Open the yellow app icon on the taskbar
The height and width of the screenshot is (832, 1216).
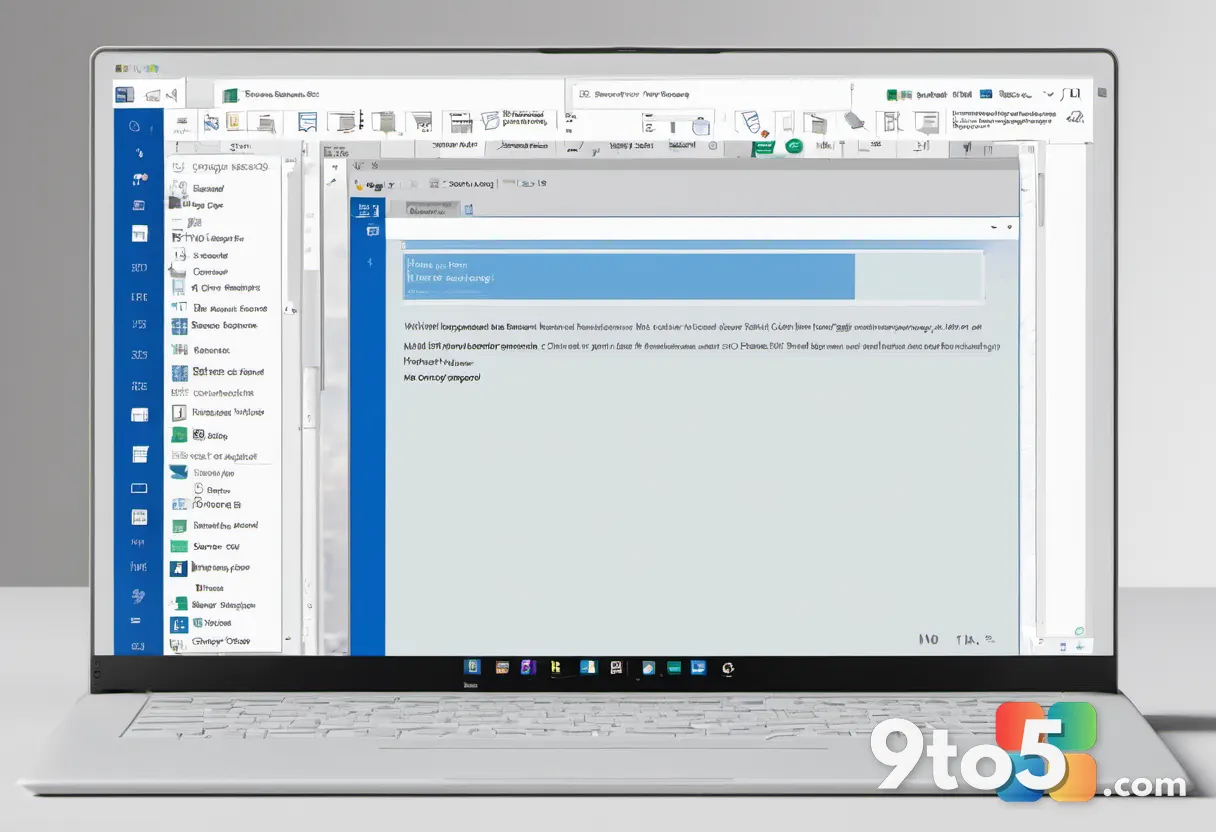click(x=555, y=667)
